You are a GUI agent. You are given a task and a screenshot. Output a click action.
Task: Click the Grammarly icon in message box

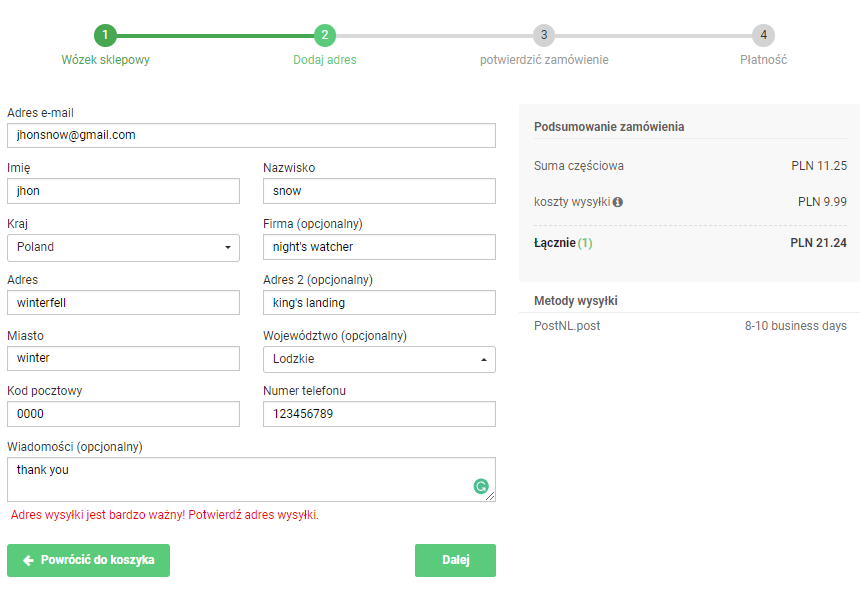pyautogui.click(x=481, y=487)
